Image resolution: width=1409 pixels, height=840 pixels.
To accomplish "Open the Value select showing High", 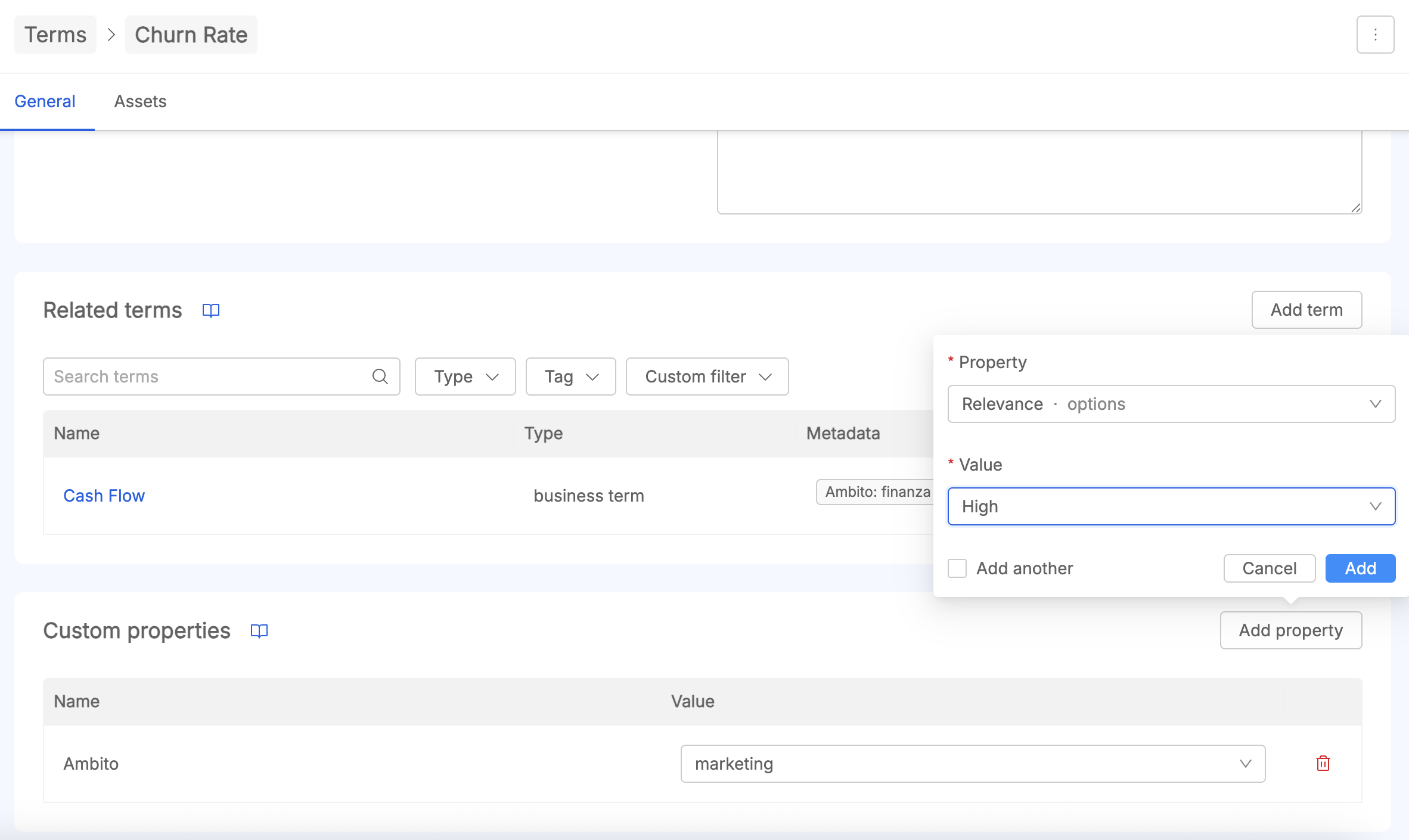I will click(x=1171, y=506).
